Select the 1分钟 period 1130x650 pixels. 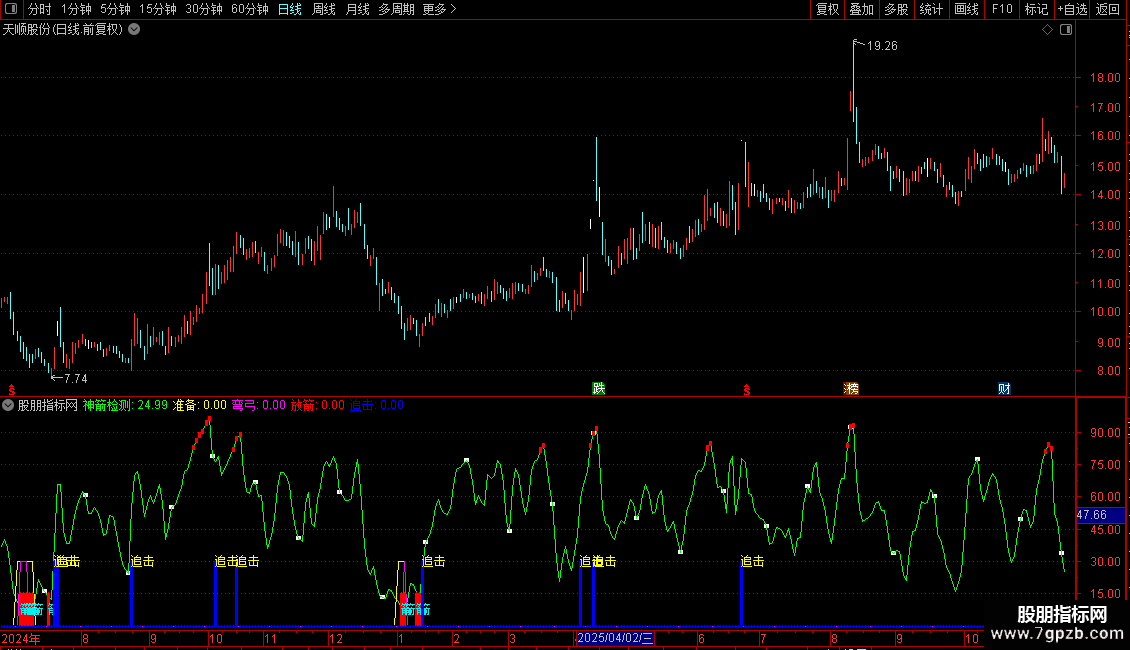(x=76, y=9)
